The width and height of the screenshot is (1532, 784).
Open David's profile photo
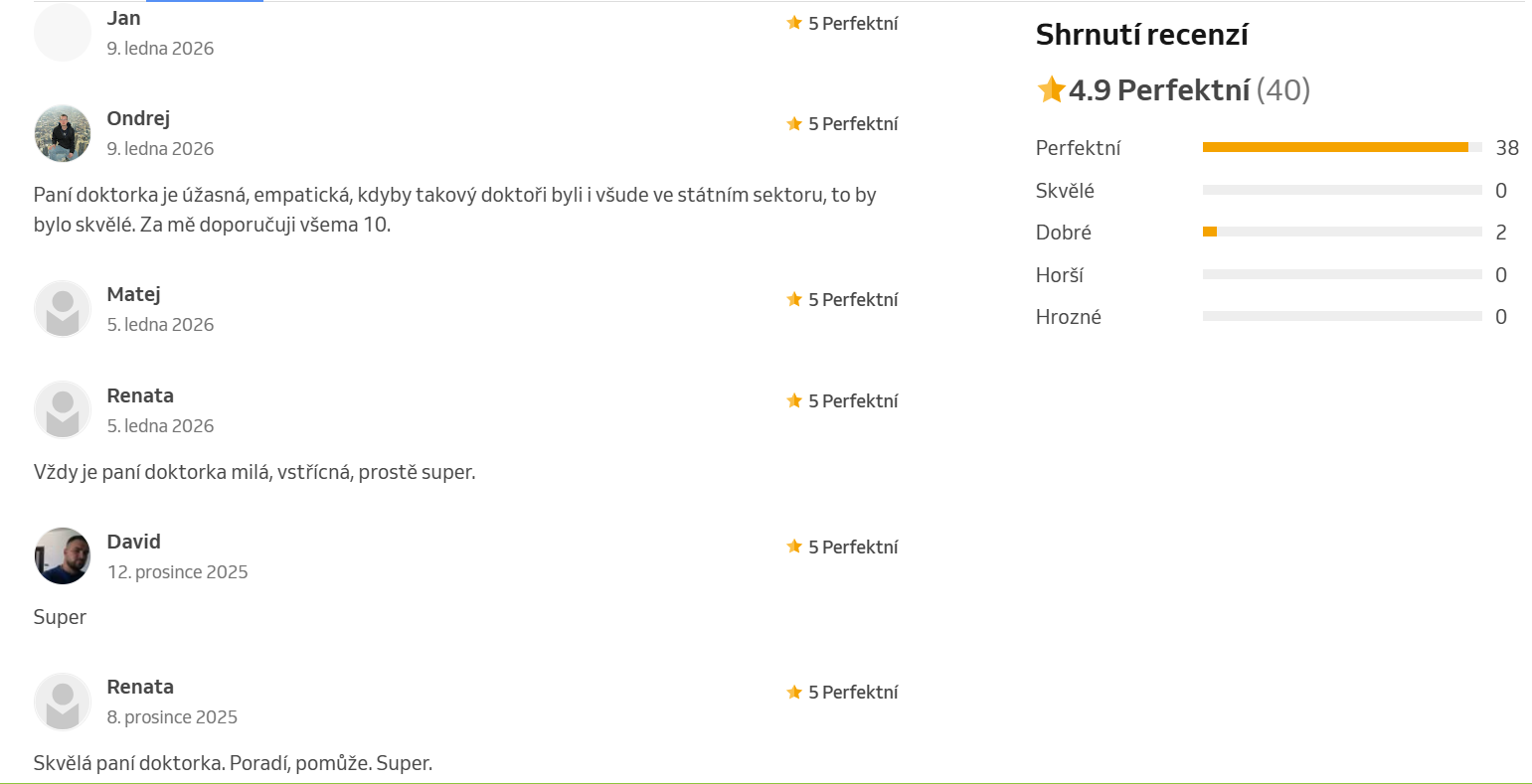click(63, 556)
